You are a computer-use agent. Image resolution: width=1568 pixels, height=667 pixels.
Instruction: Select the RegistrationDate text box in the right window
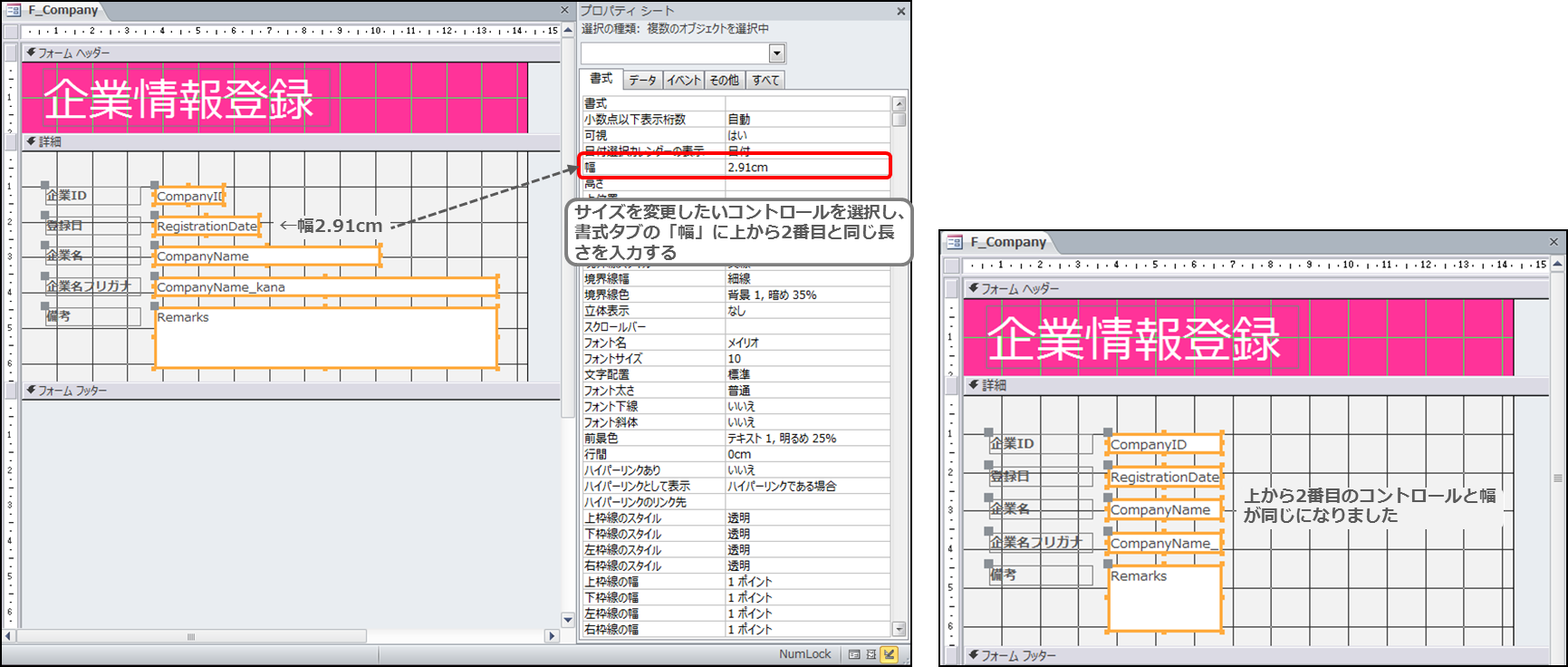coord(1165,477)
